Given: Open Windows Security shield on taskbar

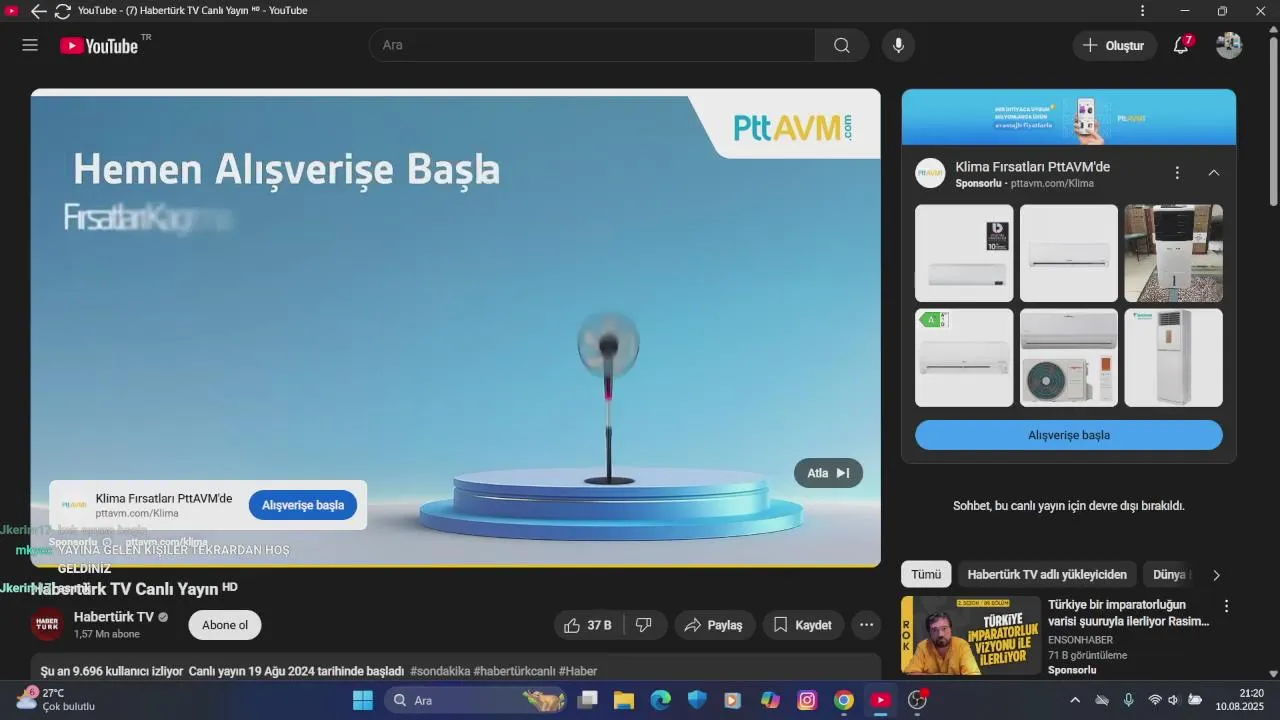Looking at the screenshot, I should point(697,700).
